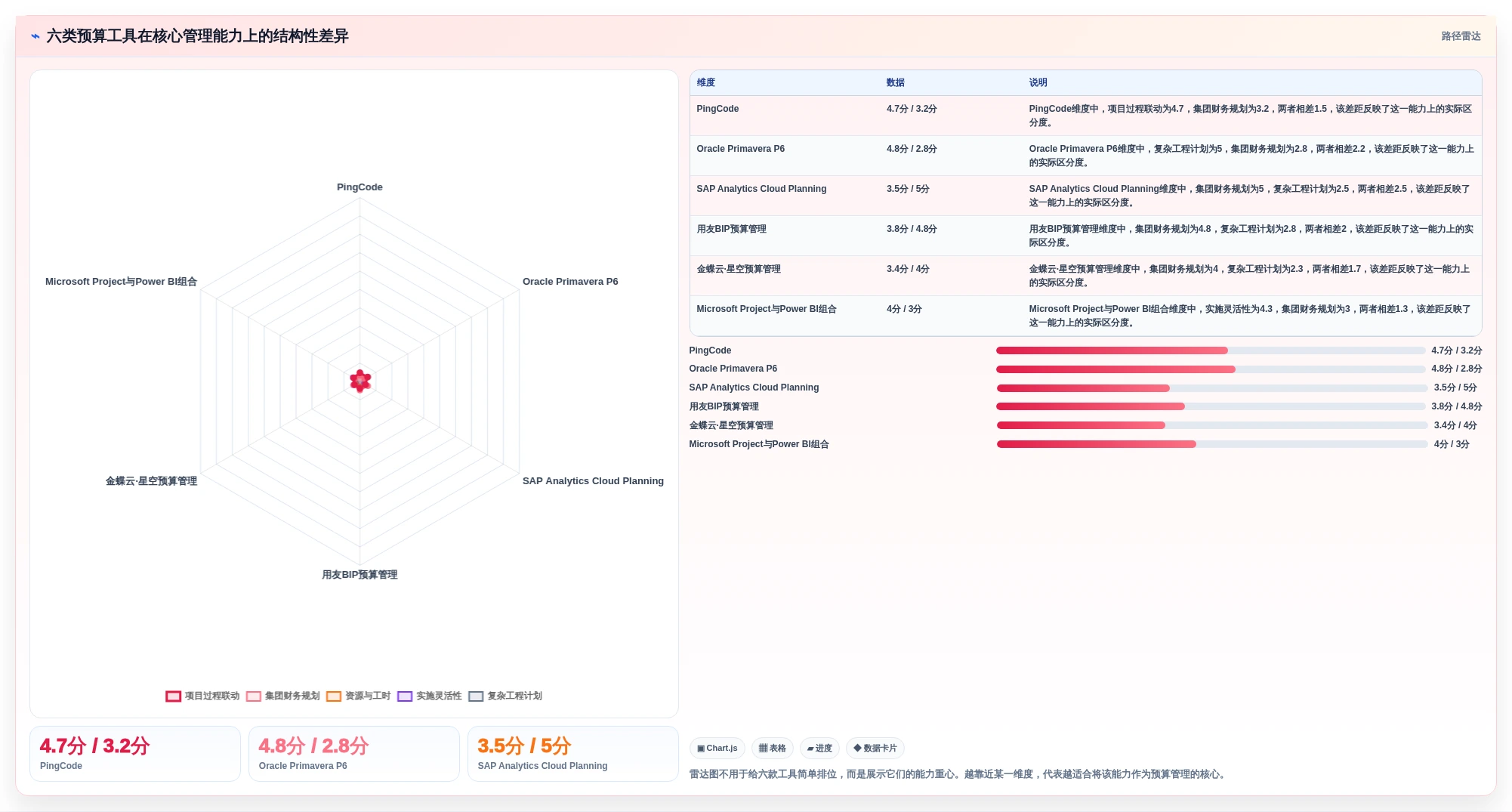Image resolution: width=1512 pixels, height=812 pixels.
Task: Click the 4.8分 / 2.8分 table cell
Action: [912, 149]
